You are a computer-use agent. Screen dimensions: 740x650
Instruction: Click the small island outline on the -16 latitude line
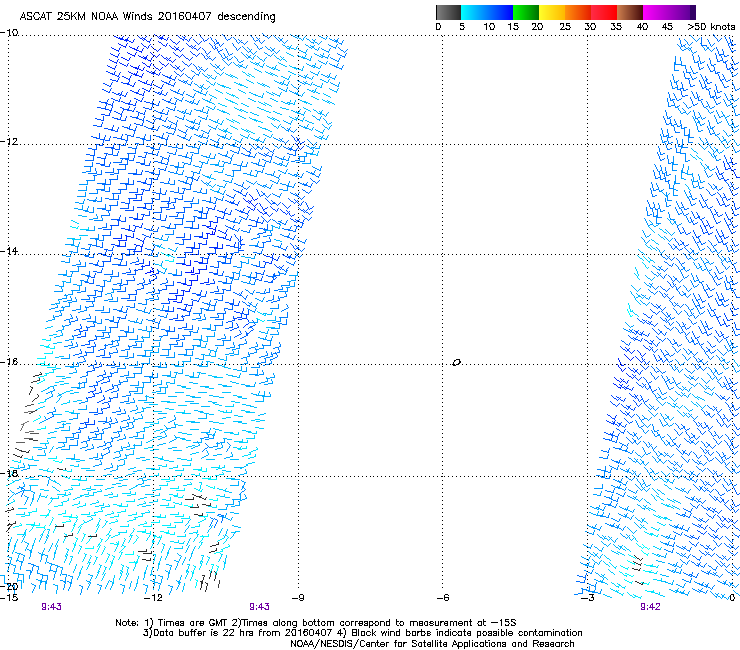click(x=456, y=363)
